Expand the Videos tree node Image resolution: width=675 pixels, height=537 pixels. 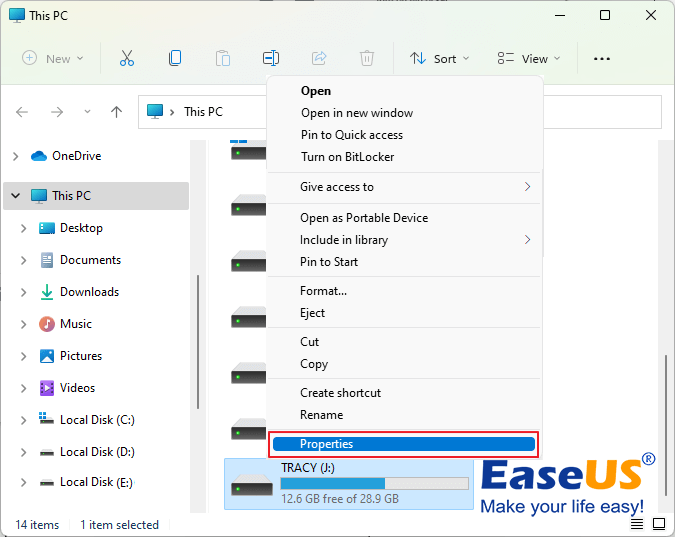tap(24, 388)
